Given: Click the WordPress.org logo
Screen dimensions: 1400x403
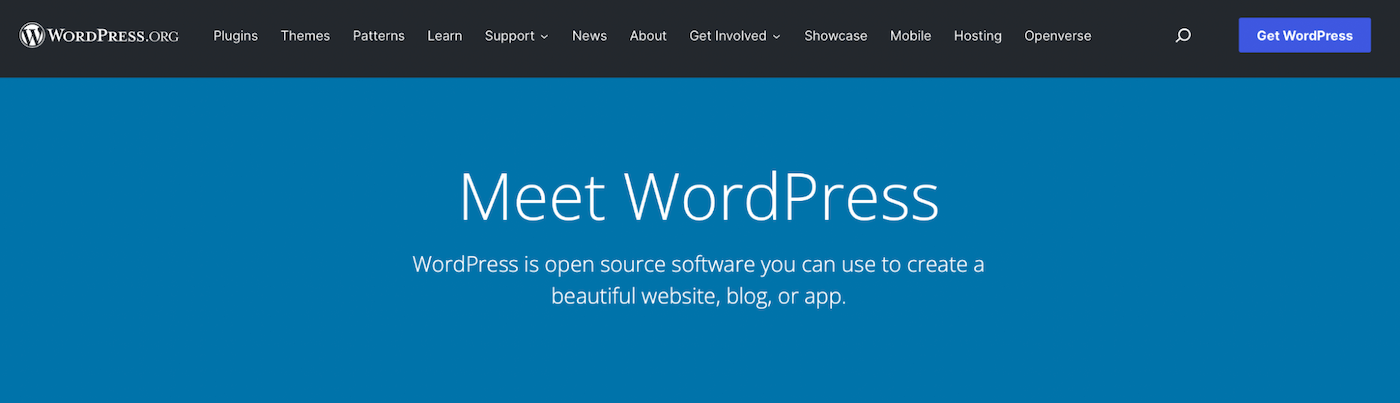Looking at the screenshot, I should [x=99, y=35].
